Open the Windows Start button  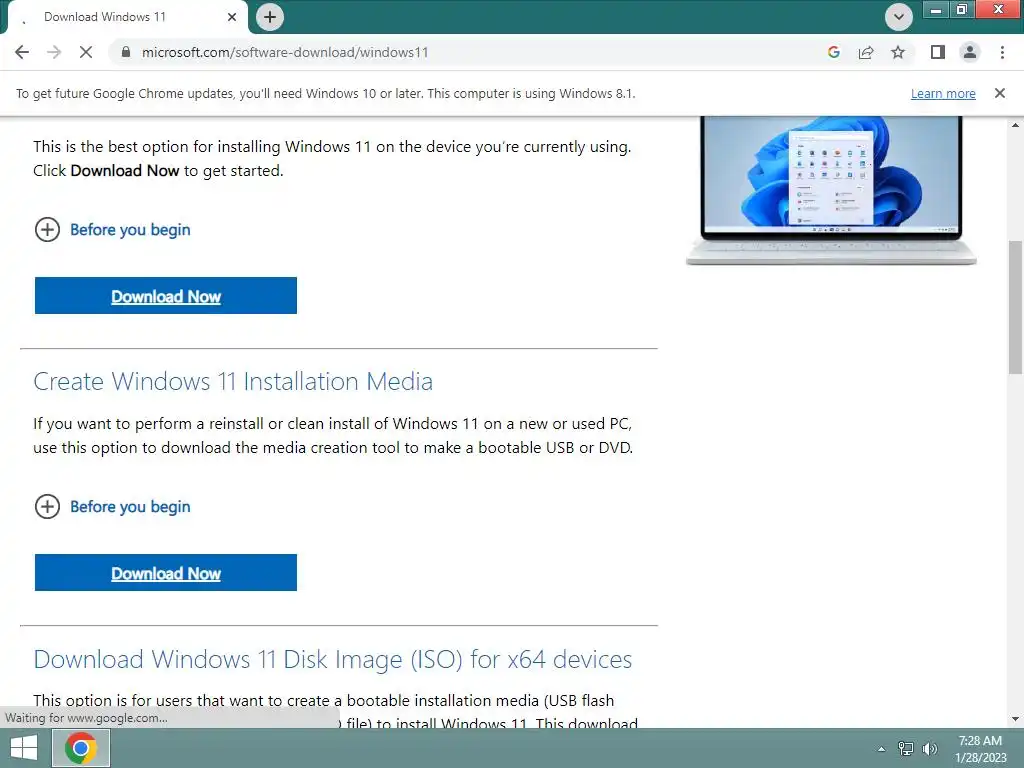pos(24,748)
